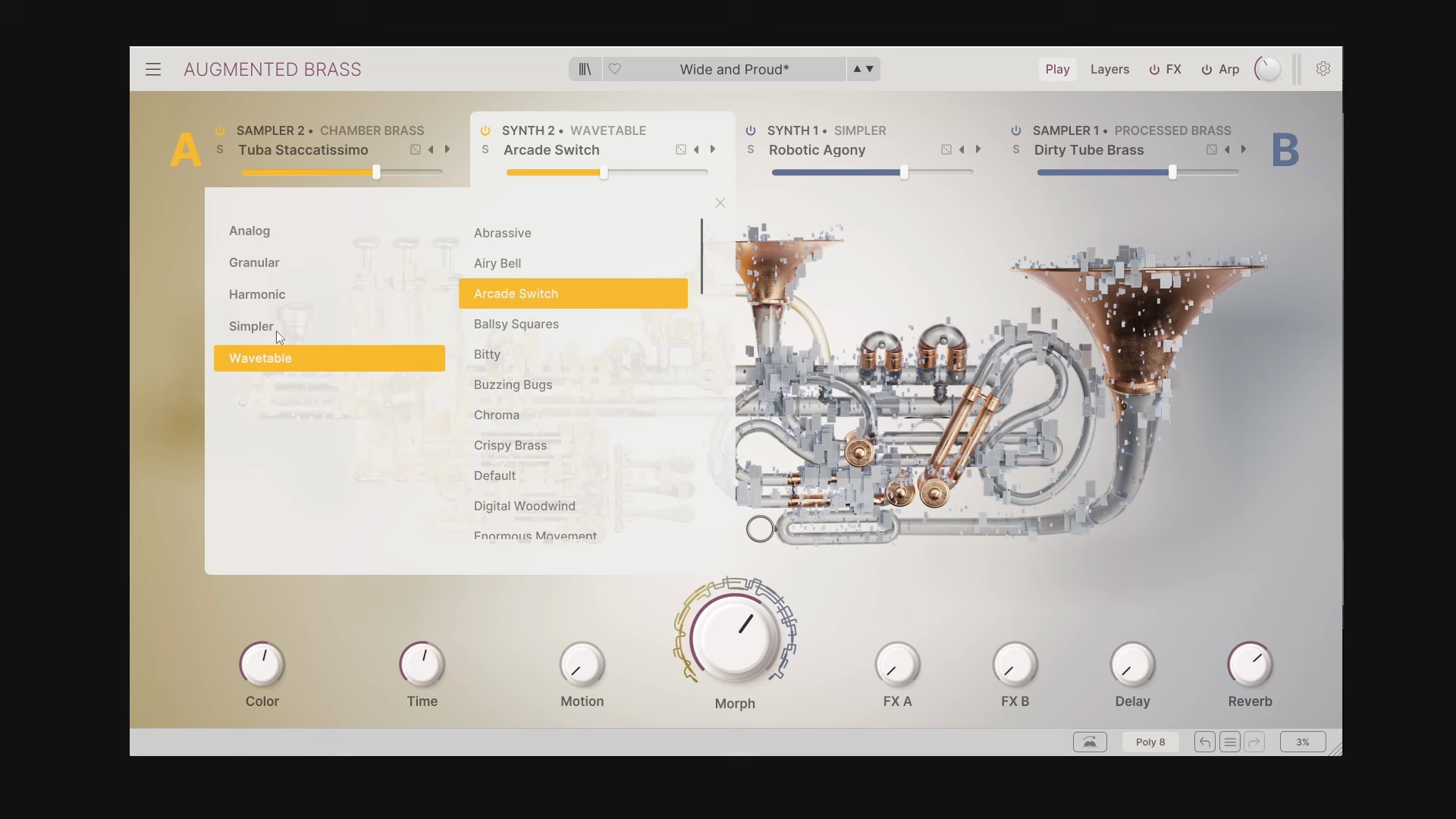Toggle the Arp section power
The height and width of the screenshot is (819, 1456).
(x=1206, y=69)
